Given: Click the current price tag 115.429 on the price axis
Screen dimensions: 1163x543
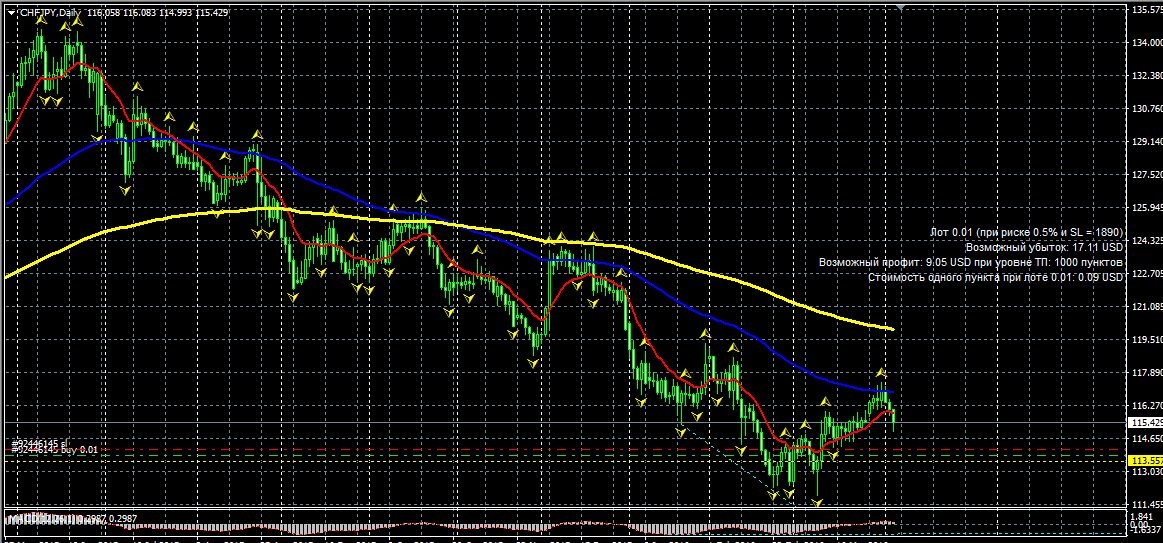Looking at the screenshot, I should click(1144, 422).
